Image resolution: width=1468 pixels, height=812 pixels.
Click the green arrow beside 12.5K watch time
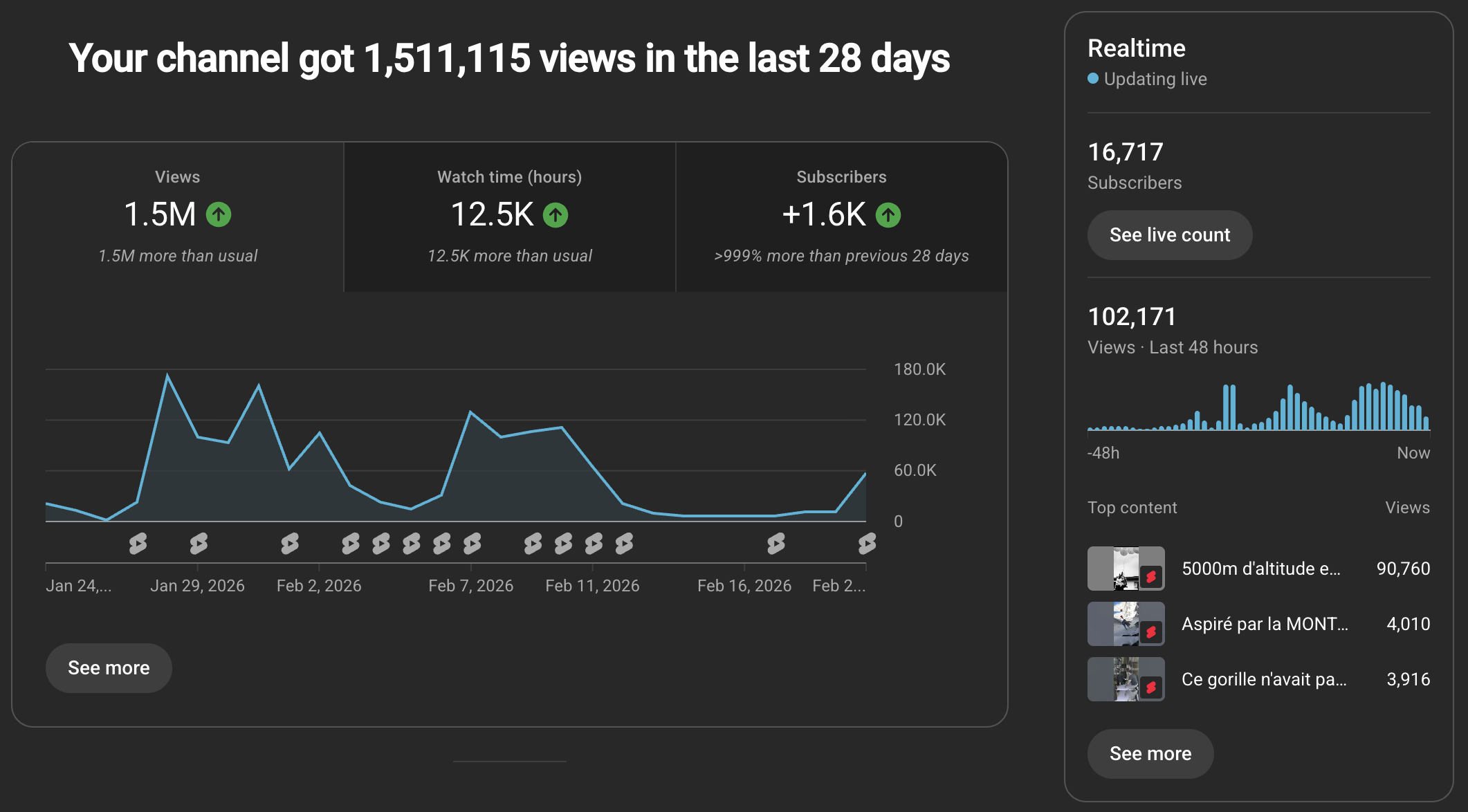(x=556, y=215)
